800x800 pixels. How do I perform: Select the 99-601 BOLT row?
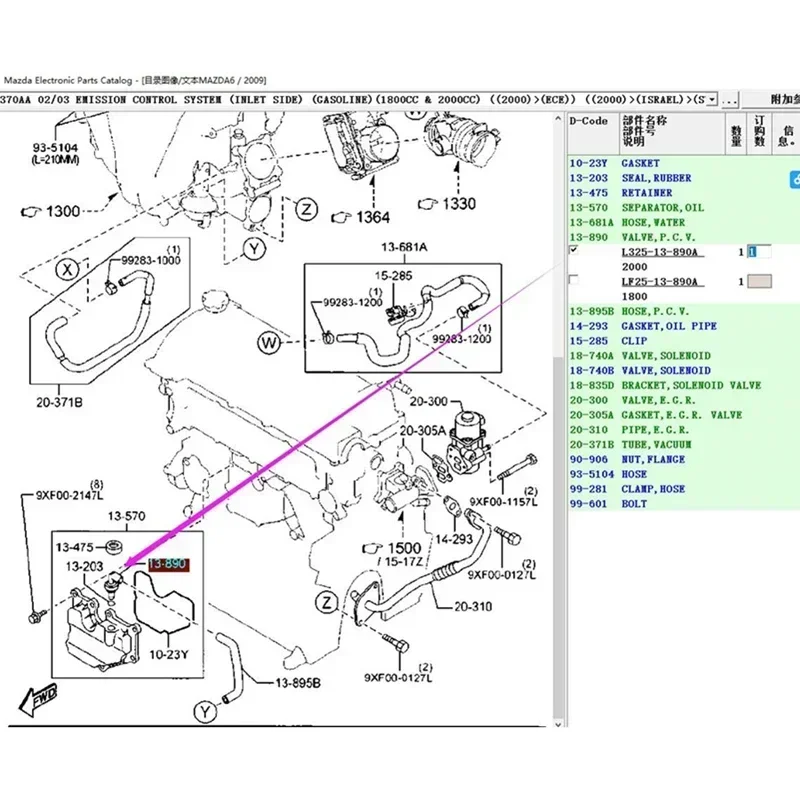pos(684,504)
